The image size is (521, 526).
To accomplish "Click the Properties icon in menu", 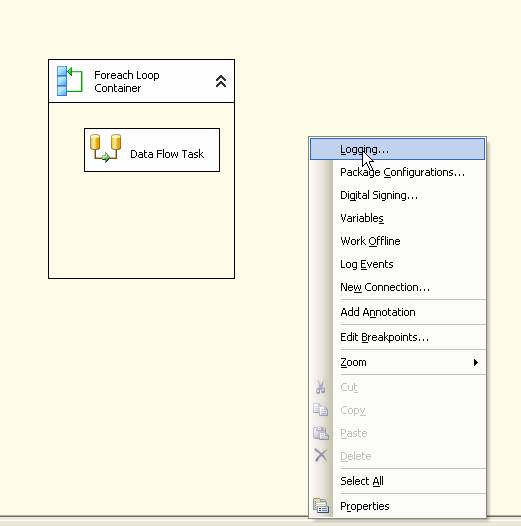I will coord(321,506).
